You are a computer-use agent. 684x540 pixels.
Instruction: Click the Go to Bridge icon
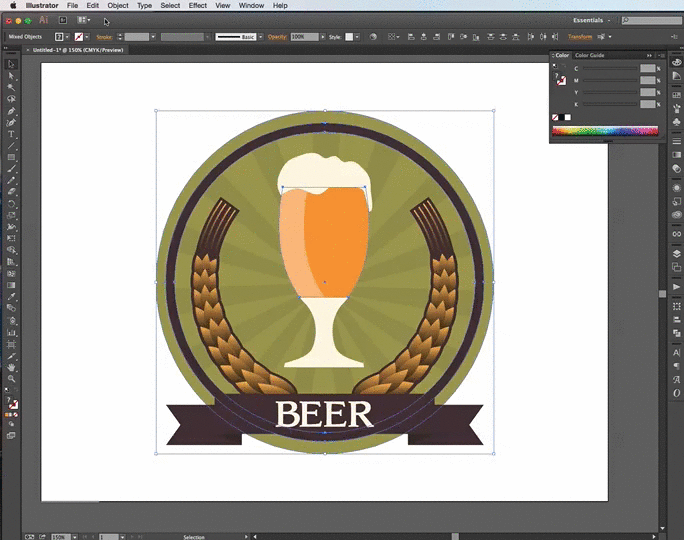pyautogui.click(x=63, y=20)
